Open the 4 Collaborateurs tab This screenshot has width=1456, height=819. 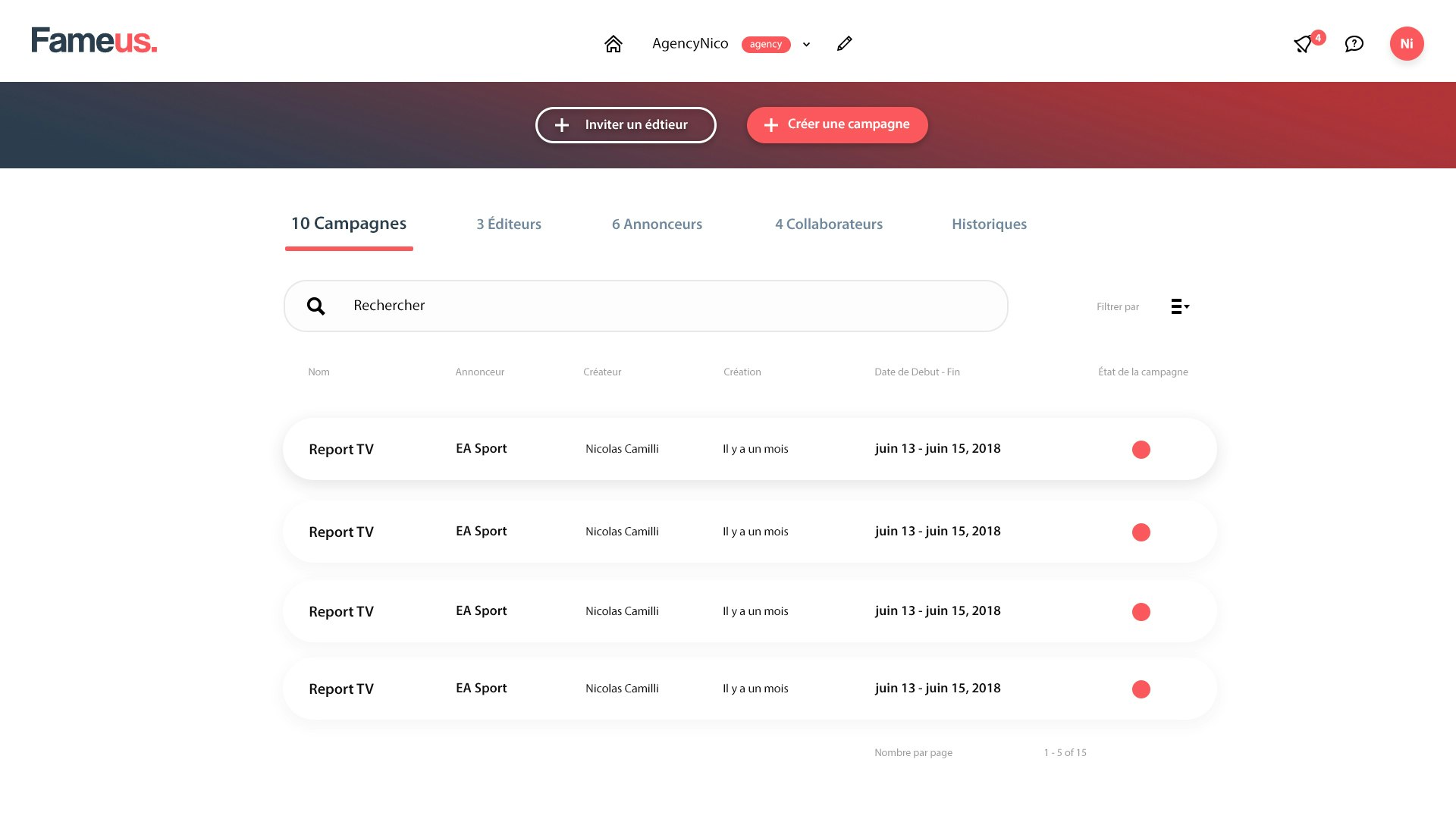pyautogui.click(x=828, y=224)
